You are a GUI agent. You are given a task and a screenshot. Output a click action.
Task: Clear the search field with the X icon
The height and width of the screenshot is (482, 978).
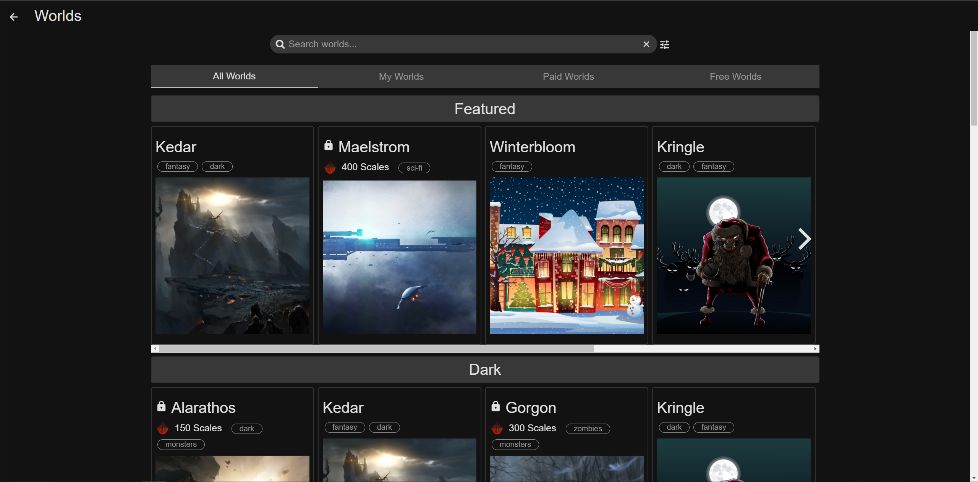(x=646, y=44)
